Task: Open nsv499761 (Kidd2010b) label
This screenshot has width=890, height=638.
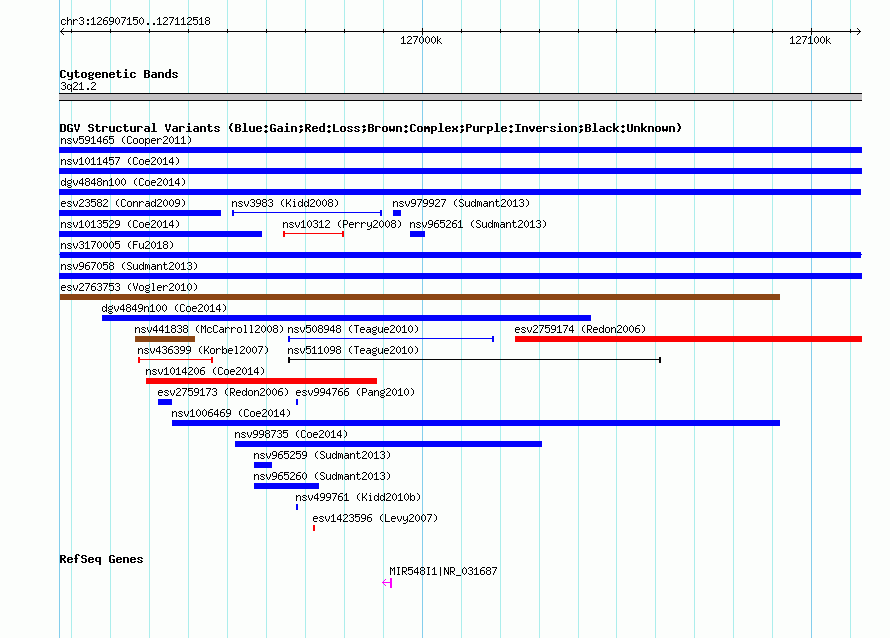Action: click(358, 497)
